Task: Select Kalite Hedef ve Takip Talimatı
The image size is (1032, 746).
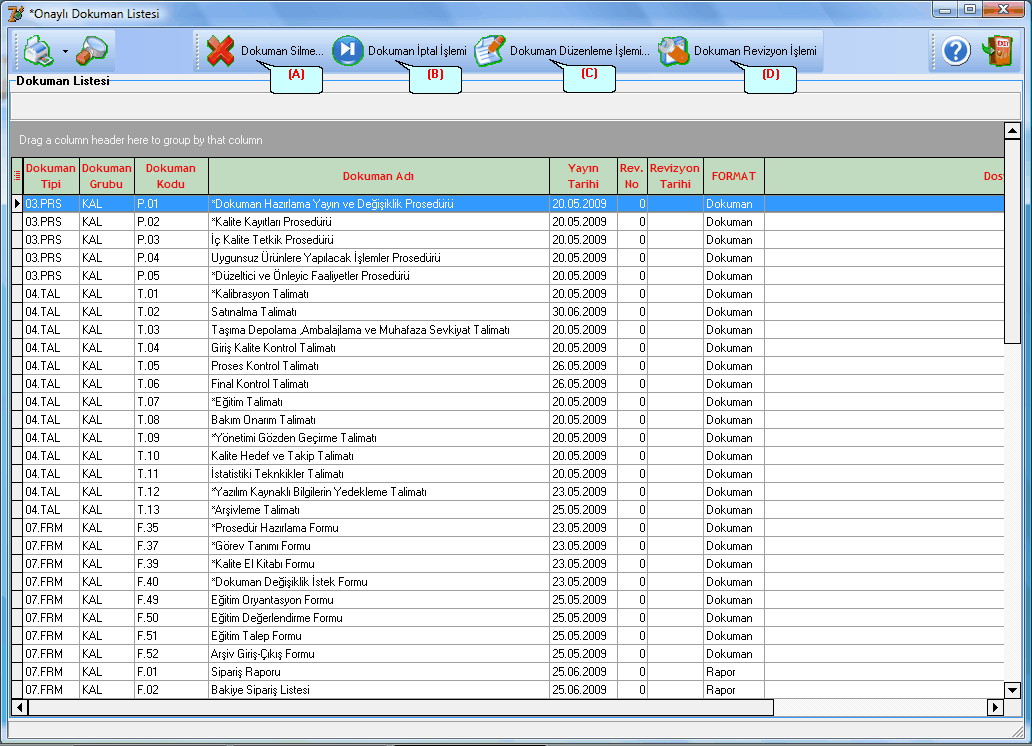Action: tap(507, 456)
